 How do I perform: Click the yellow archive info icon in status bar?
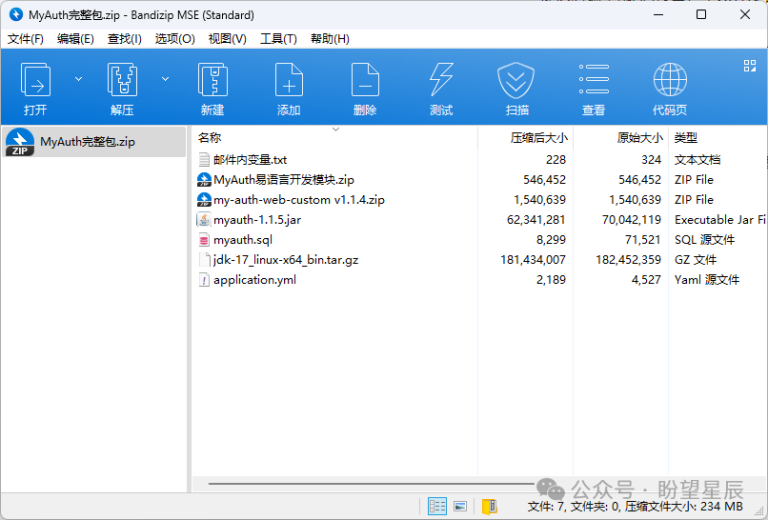pos(489,506)
